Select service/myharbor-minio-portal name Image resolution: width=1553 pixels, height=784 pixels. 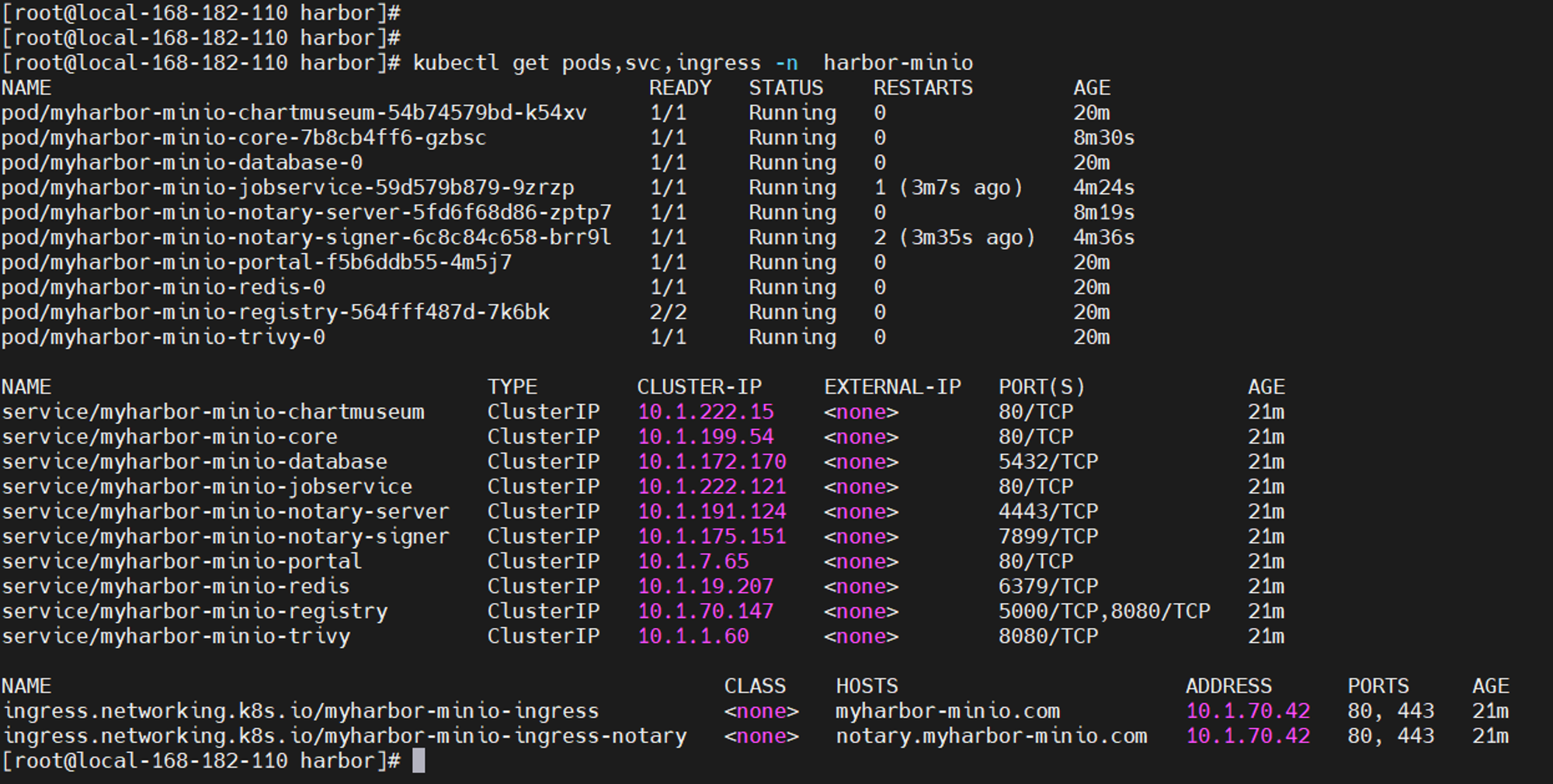(182, 560)
